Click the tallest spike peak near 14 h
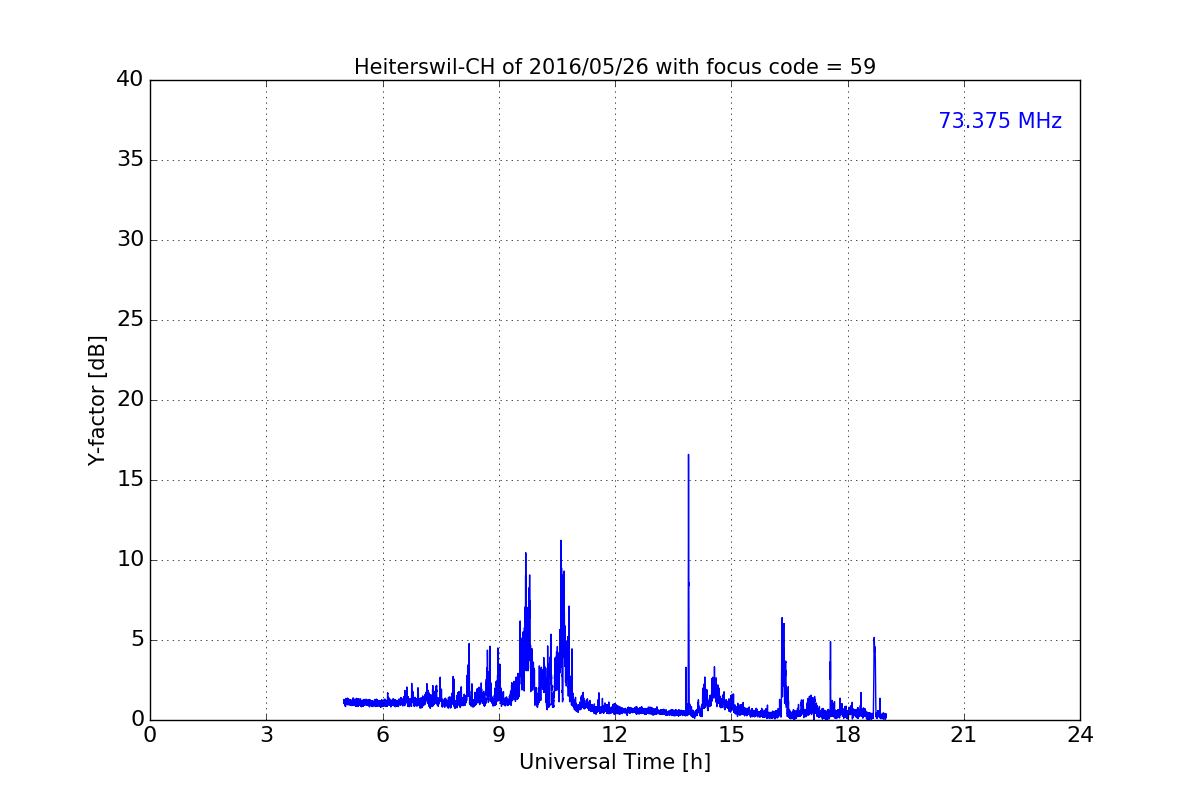The width and height of the screenshot is (1200, 800). pyautogui.click(x=688, y=455)
